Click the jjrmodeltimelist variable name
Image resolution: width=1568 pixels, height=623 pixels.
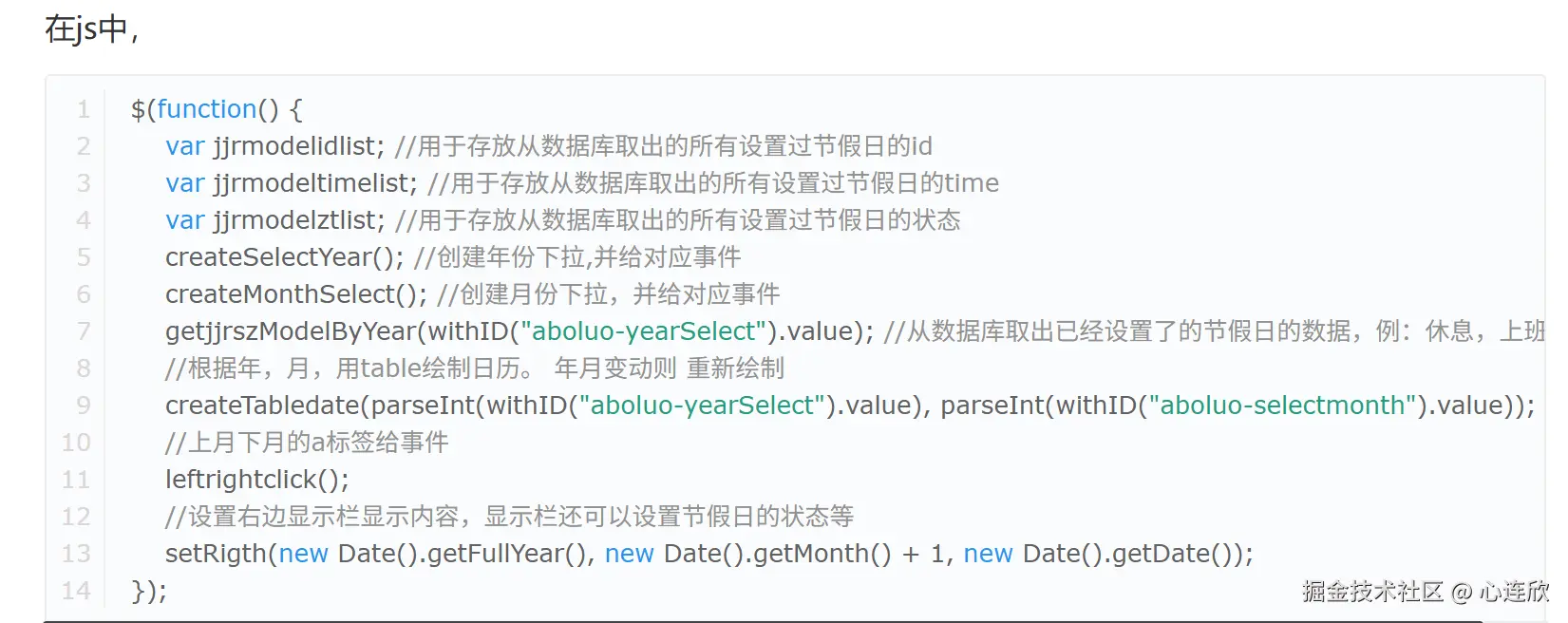pos(312,183)
